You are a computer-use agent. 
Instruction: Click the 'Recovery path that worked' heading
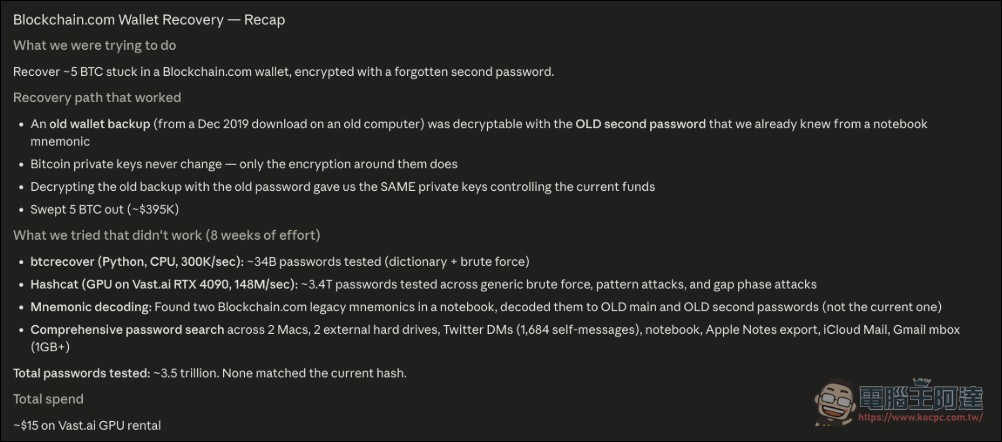coord(97,97)
